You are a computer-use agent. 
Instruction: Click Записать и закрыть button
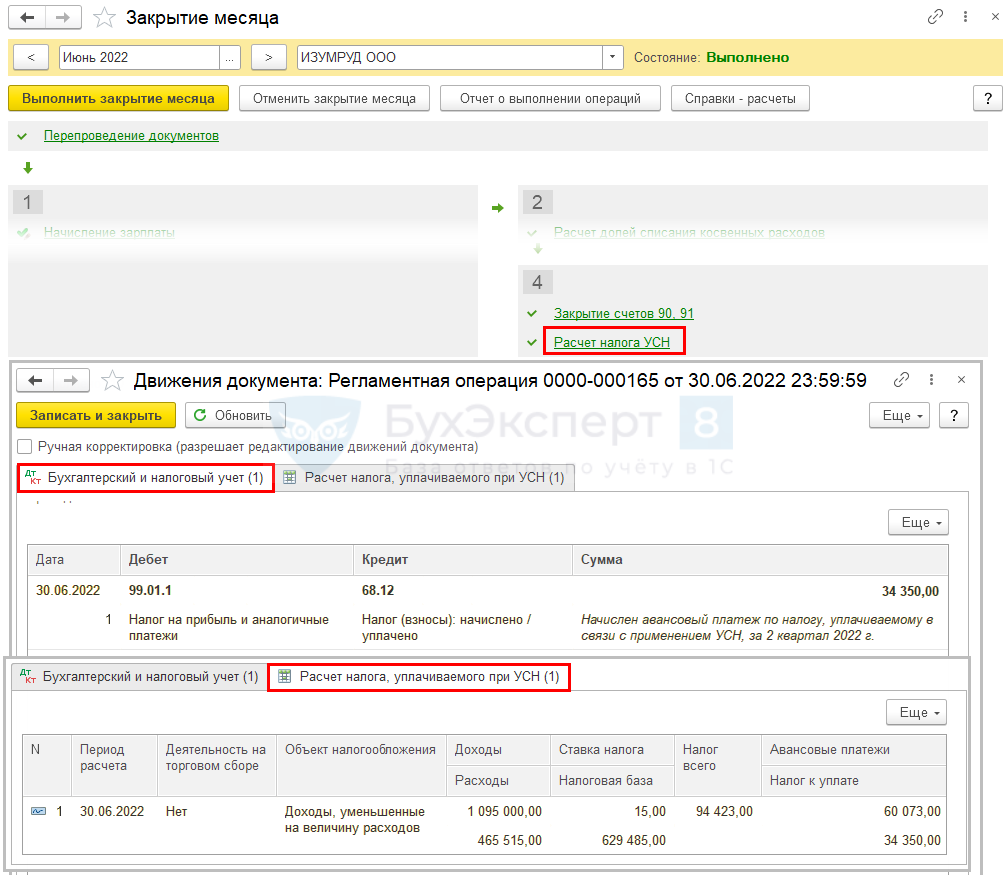[96, 415]
